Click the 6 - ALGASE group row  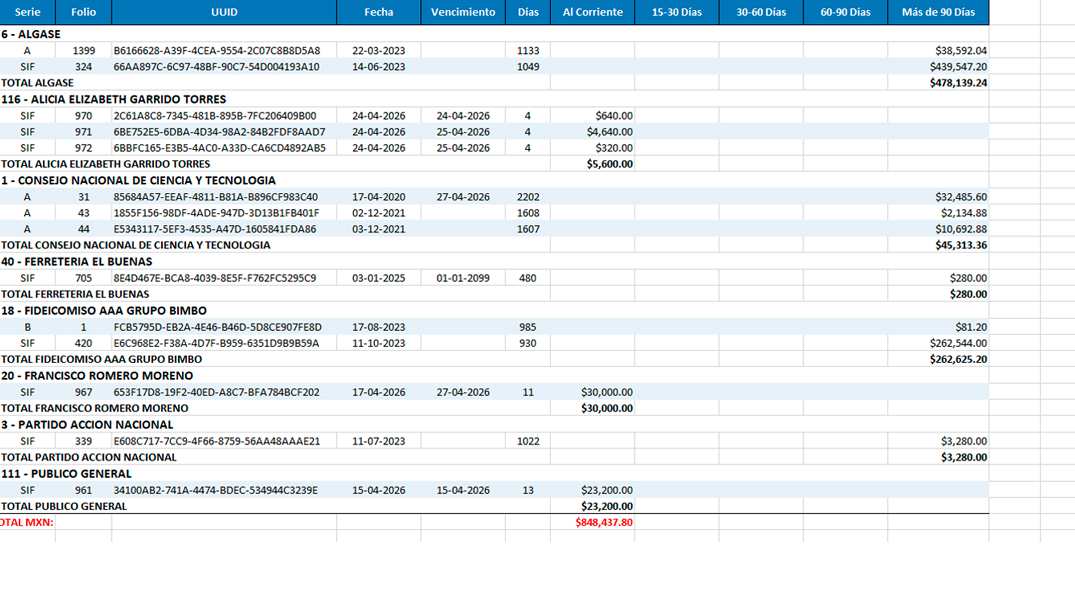(x=31, y=34)
